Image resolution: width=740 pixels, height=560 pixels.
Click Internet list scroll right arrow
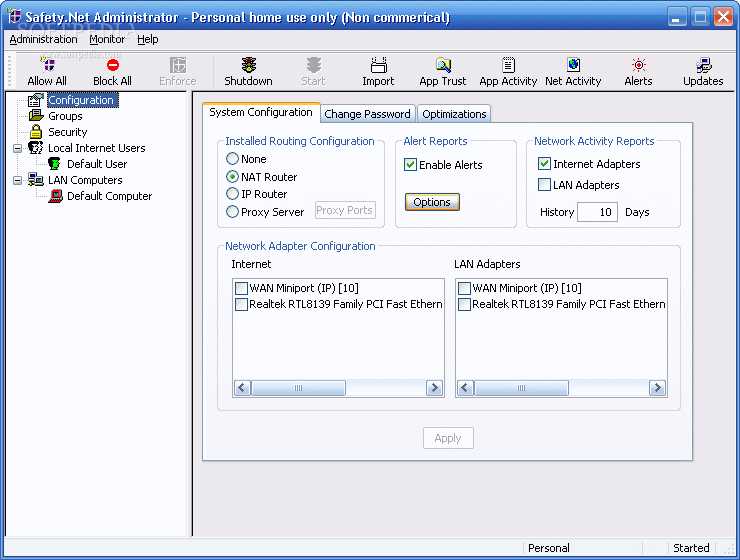434,388
